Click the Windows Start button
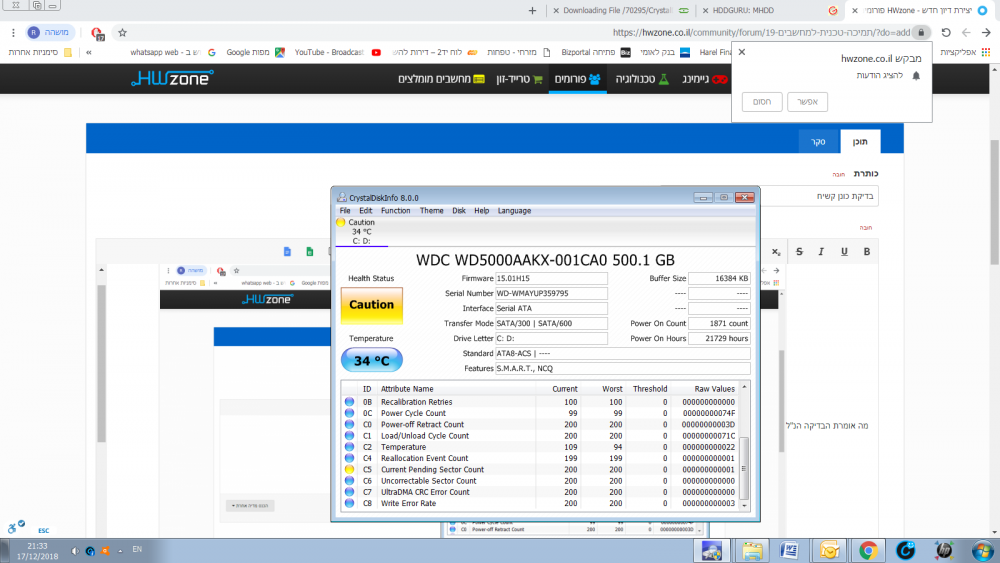This screenshot has height=563, width=1000. [x=982, y=550]
